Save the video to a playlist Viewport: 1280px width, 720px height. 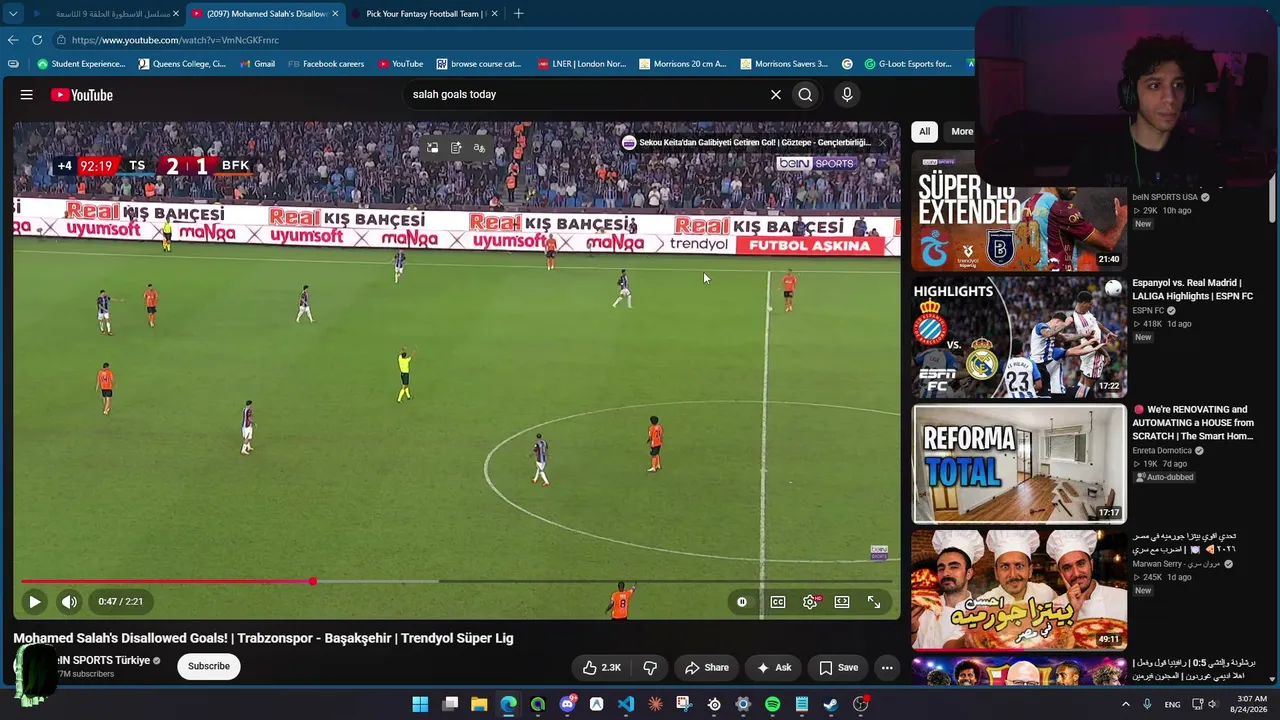pyautogui.click(x=838, y=667)
